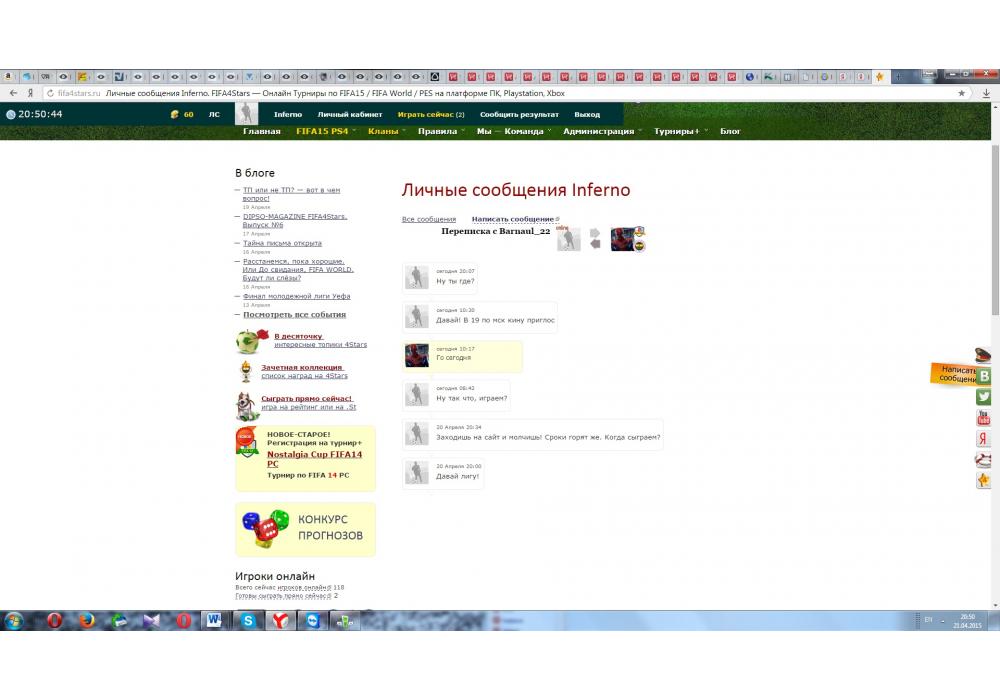Viewport: 1000px width, 700px height.
Task: Open the Word icon in the taskbar
Action: coord(214,621)
